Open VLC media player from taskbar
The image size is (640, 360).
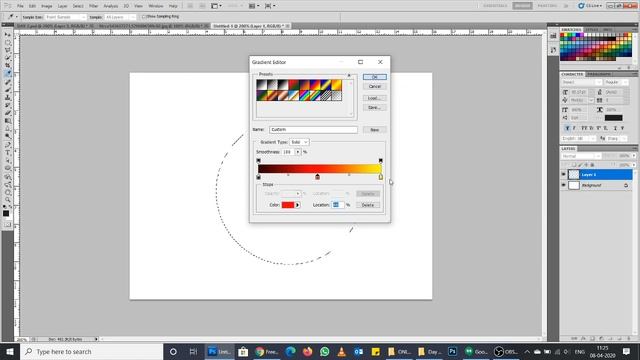[341, 351]
